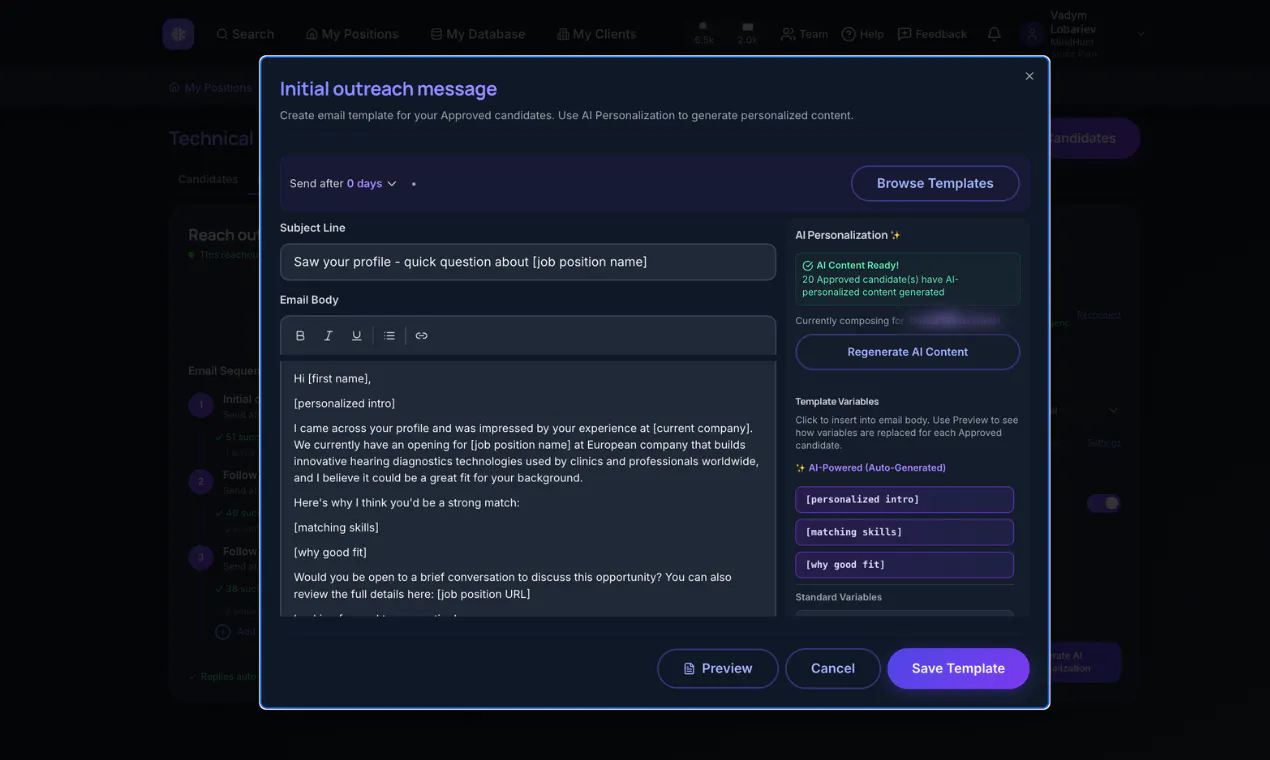Viewport: 1270px width, 760px height.
Task: Insert the [personalized intro] variable
Action: [904, 499]
